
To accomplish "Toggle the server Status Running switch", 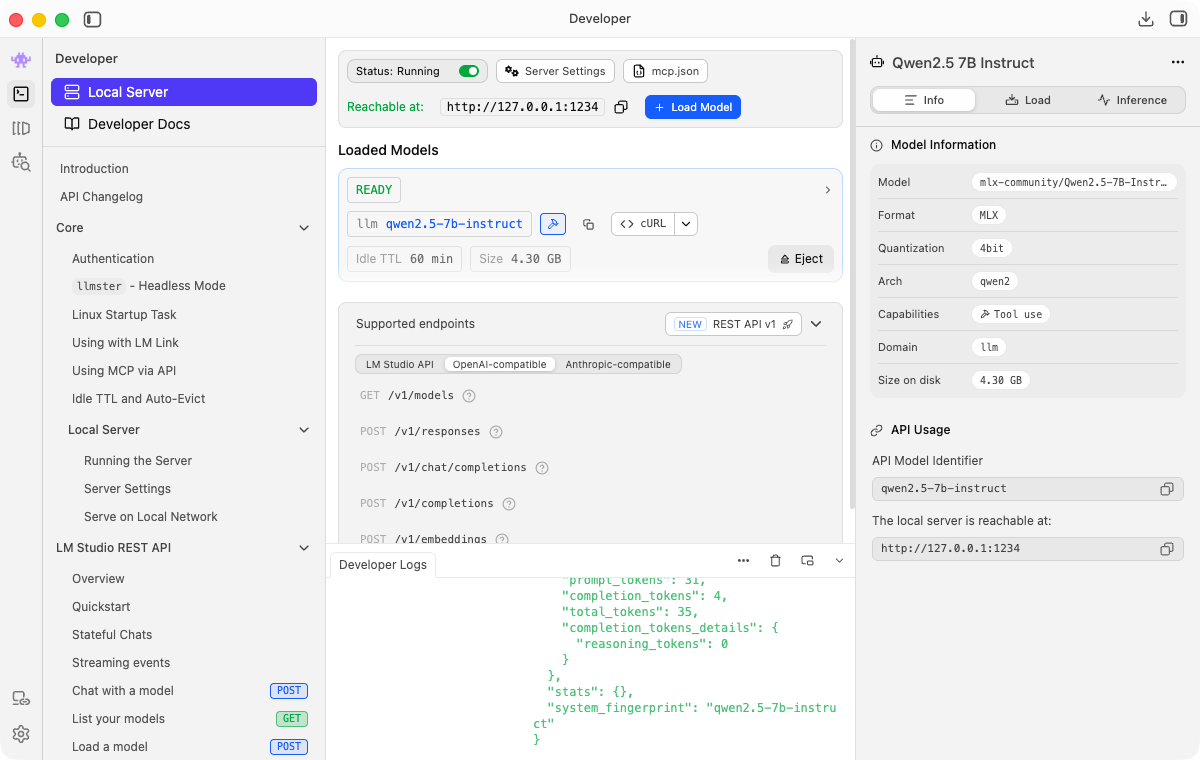I will click(x=469, y=71).
